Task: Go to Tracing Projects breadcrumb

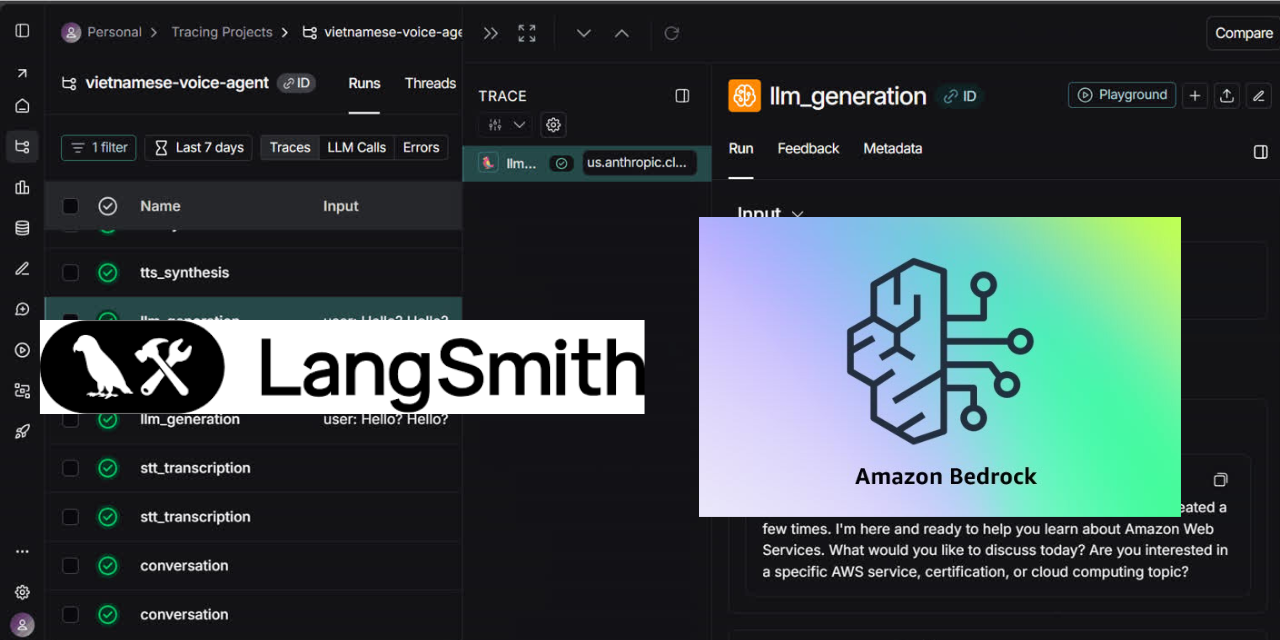Action: coord(221,32)
